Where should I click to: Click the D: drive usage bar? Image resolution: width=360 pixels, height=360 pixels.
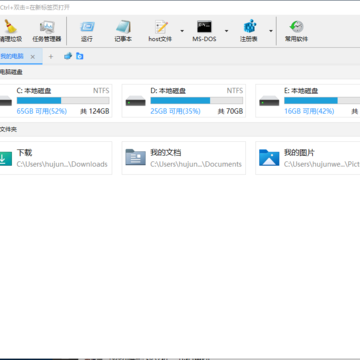click(197, 101)
